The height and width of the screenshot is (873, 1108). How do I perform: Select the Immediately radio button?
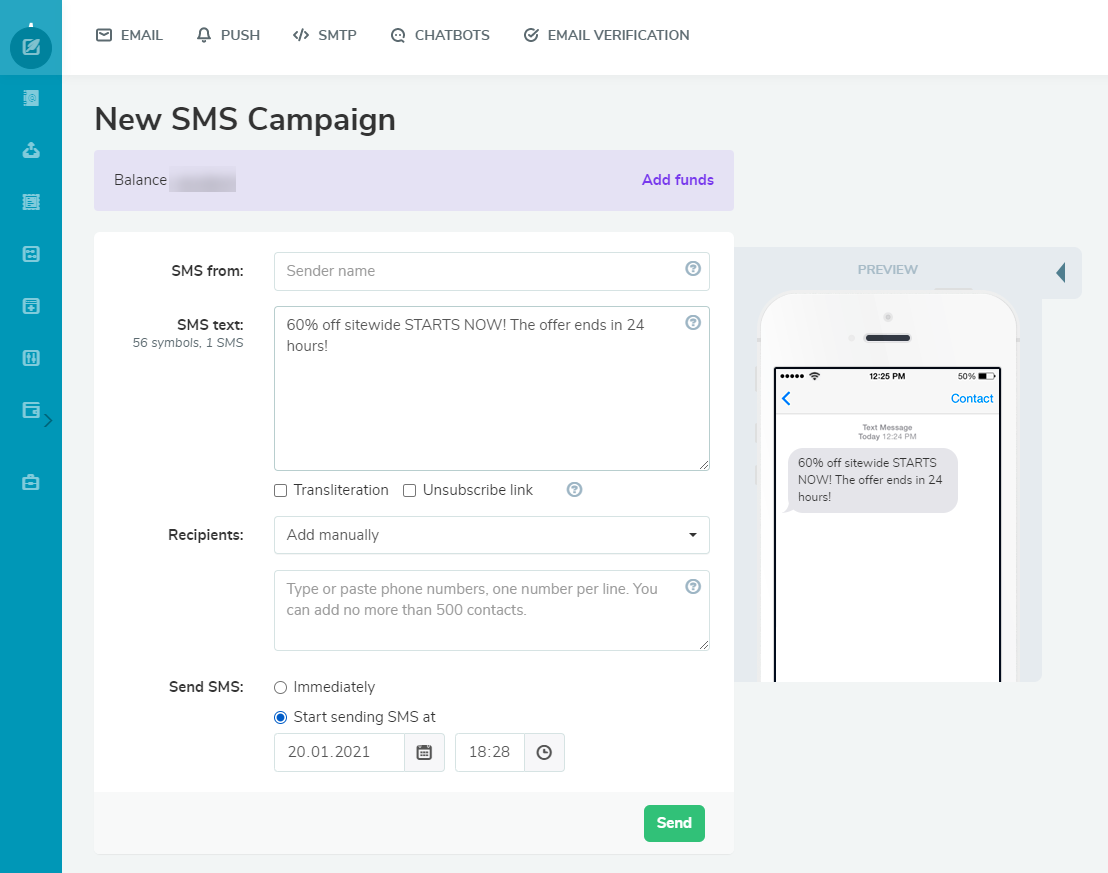tap(281, 687)
